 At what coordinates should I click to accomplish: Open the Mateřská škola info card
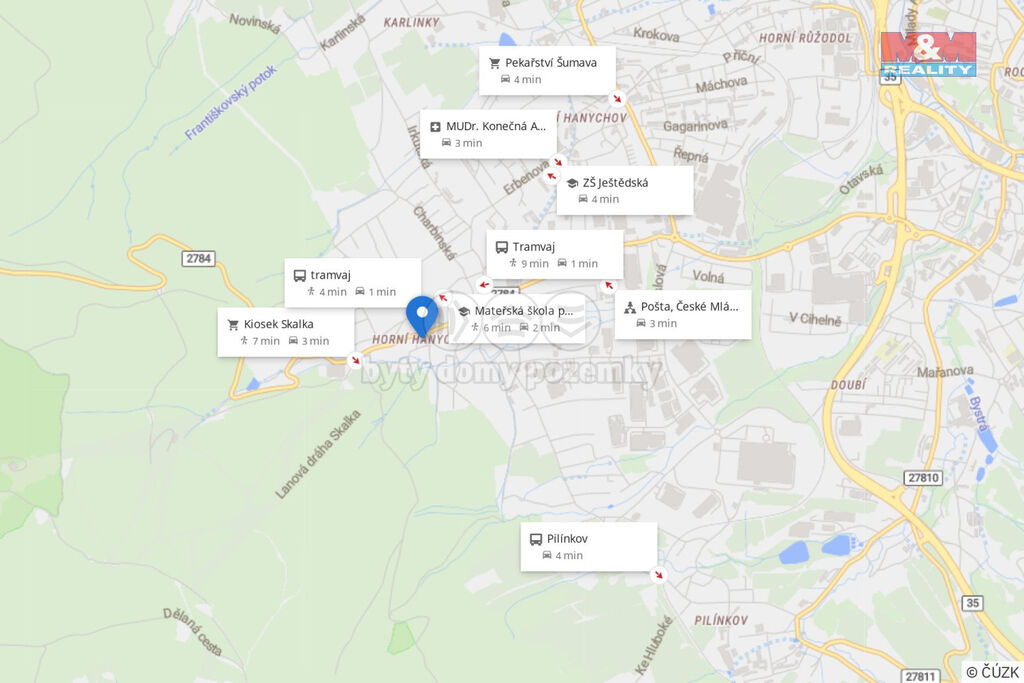[x=517, y=319]
